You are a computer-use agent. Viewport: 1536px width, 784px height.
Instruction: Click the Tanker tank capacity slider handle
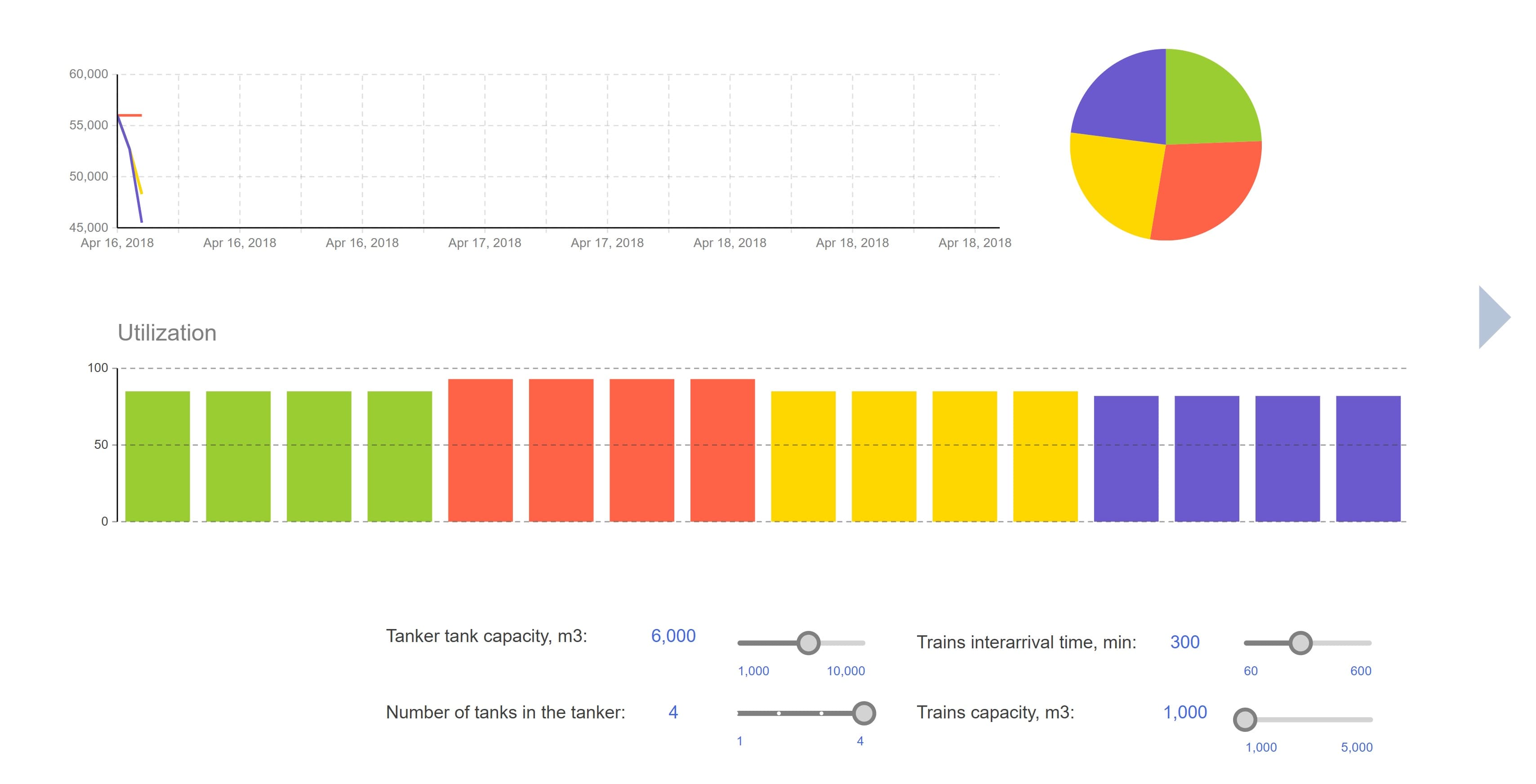tap(808, 643)
